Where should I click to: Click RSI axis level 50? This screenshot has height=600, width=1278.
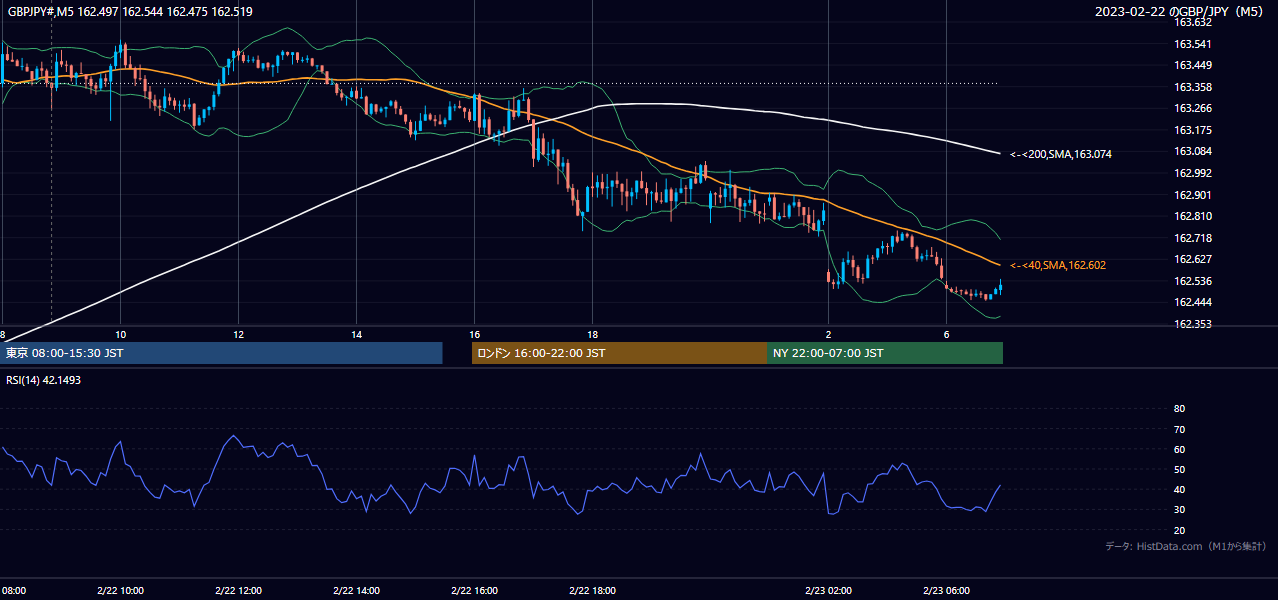(1179, 470)
